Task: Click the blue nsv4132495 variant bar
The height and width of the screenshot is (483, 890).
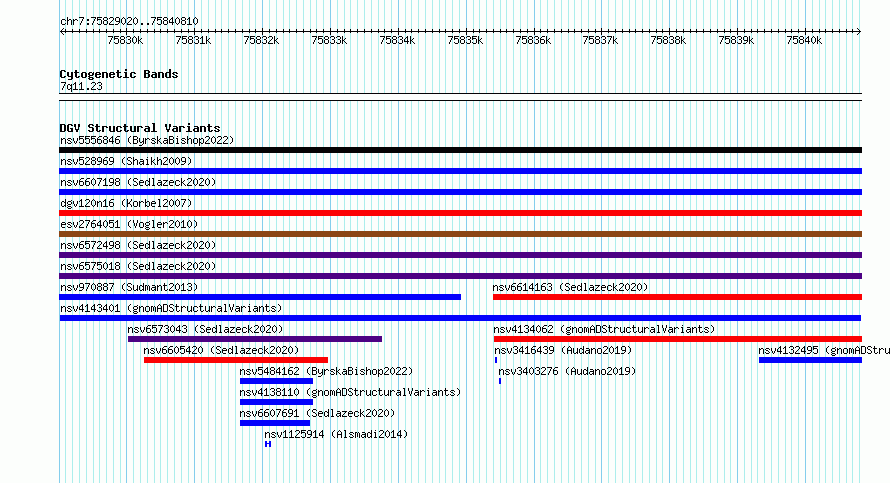Action: pos(811,360)
